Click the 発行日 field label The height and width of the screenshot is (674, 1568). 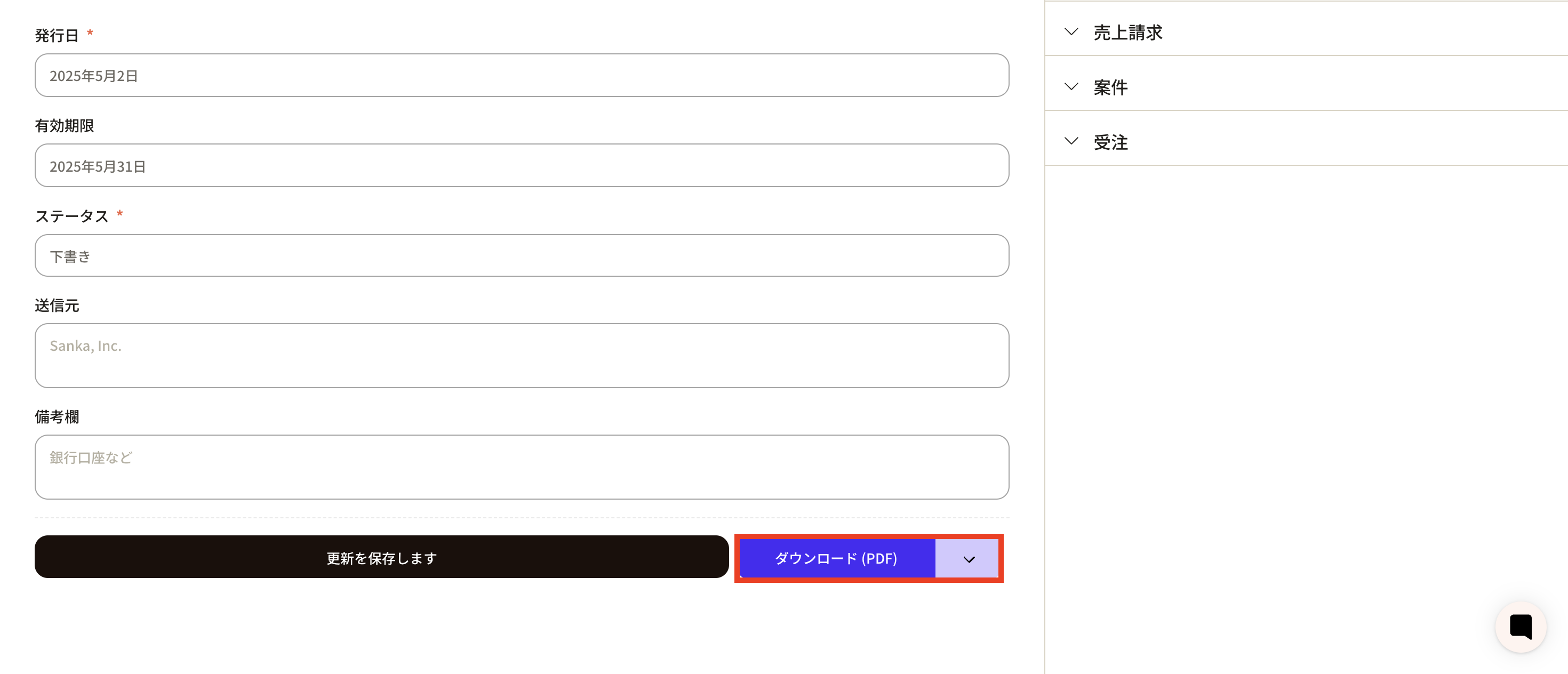pyautogui.click(x=57, y=35)
